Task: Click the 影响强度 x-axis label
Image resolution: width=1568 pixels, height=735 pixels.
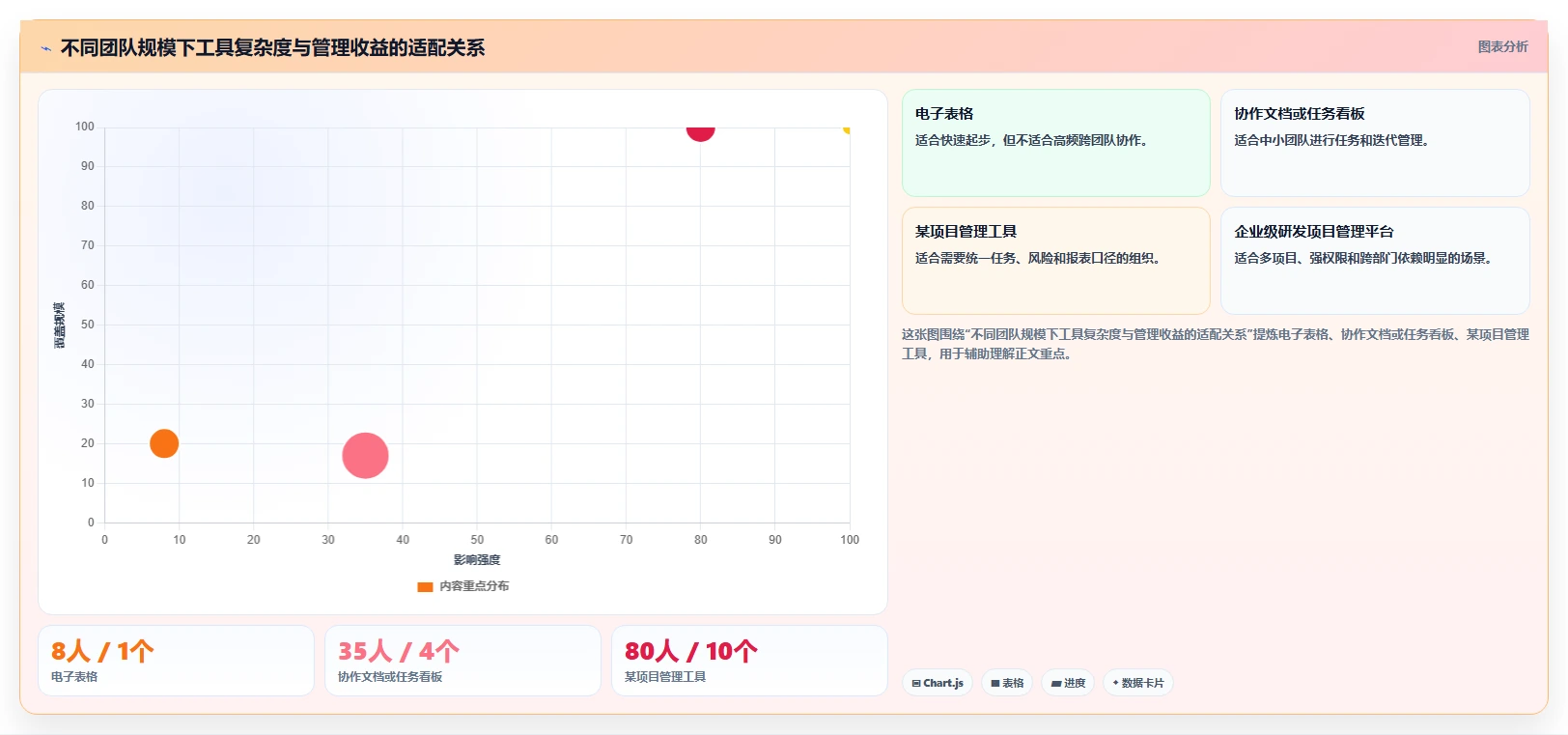Action: tap(477, 560)
